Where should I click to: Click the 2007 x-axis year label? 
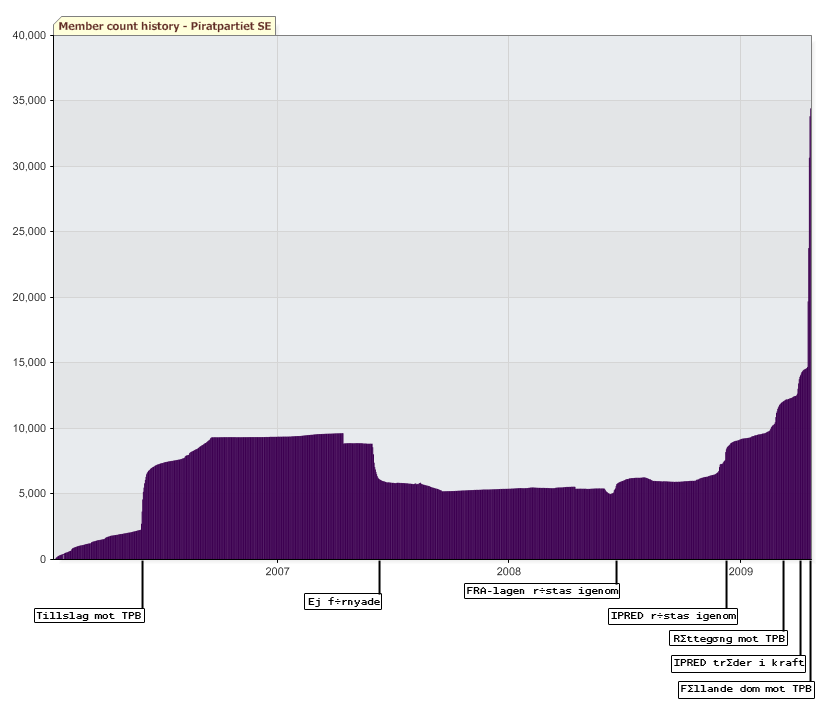277,571
